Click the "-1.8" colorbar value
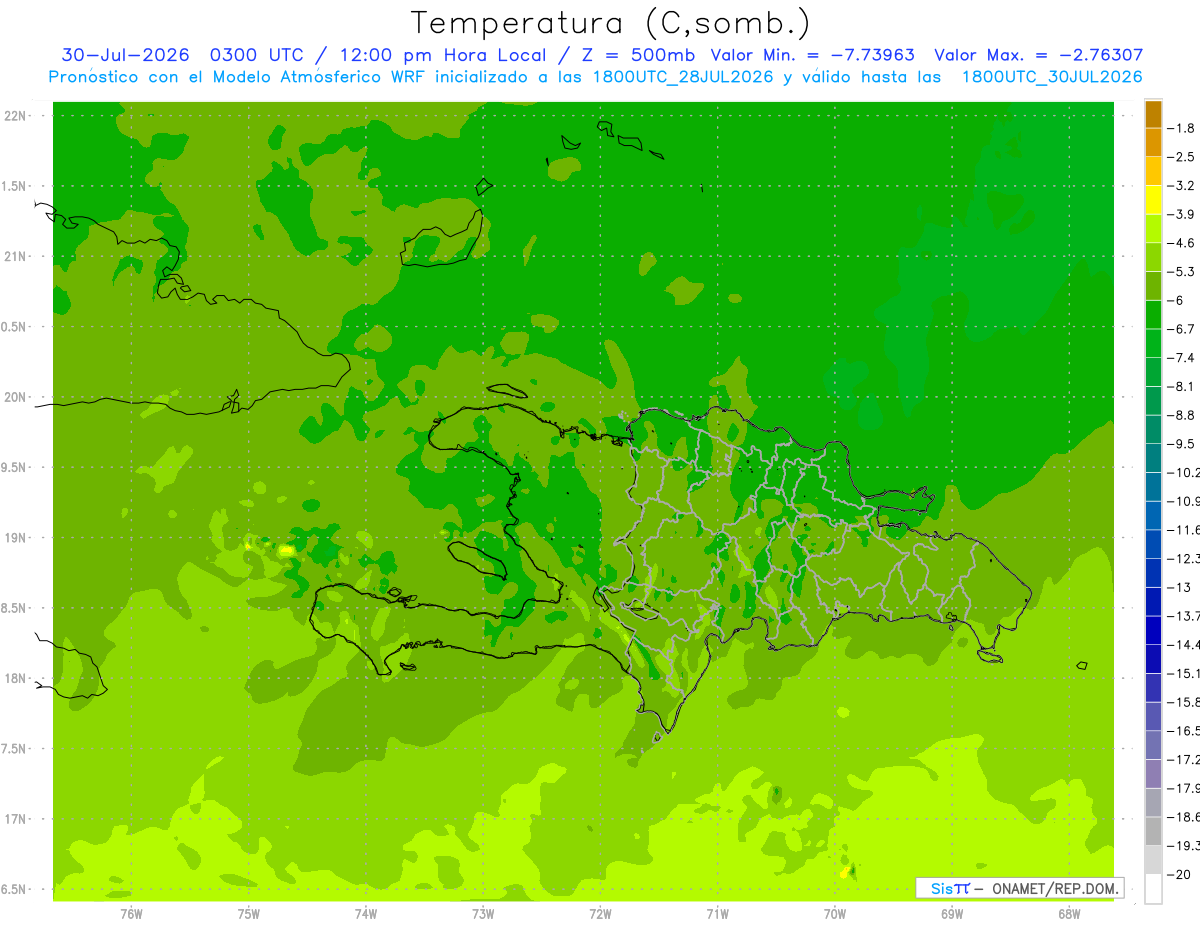This screenshot has width=1200, height=927. tap(1181, 128)
